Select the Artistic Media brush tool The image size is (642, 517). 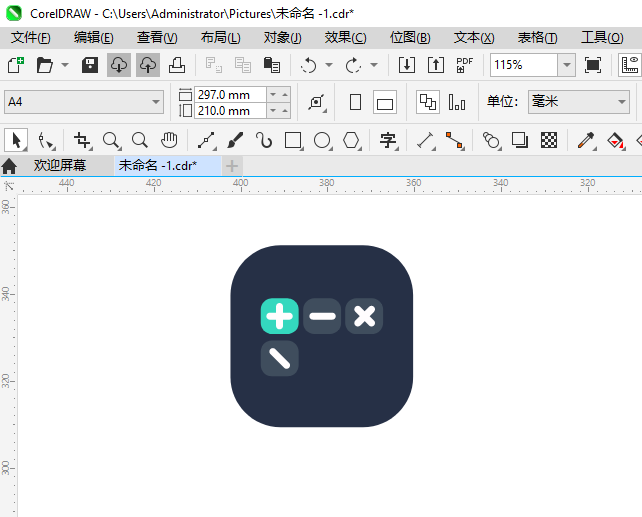pos(235,140)
